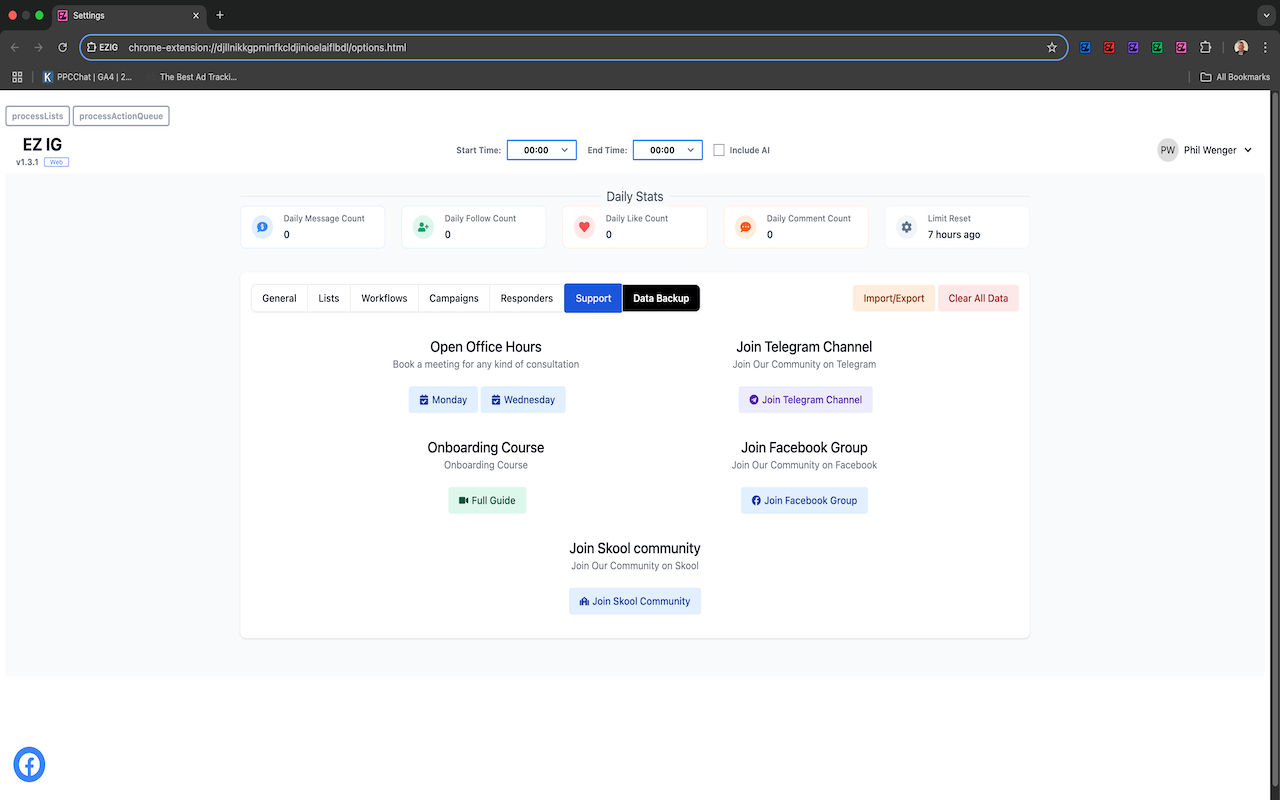Open the Start Time dropdown
1280x800 pixels.
541,149
